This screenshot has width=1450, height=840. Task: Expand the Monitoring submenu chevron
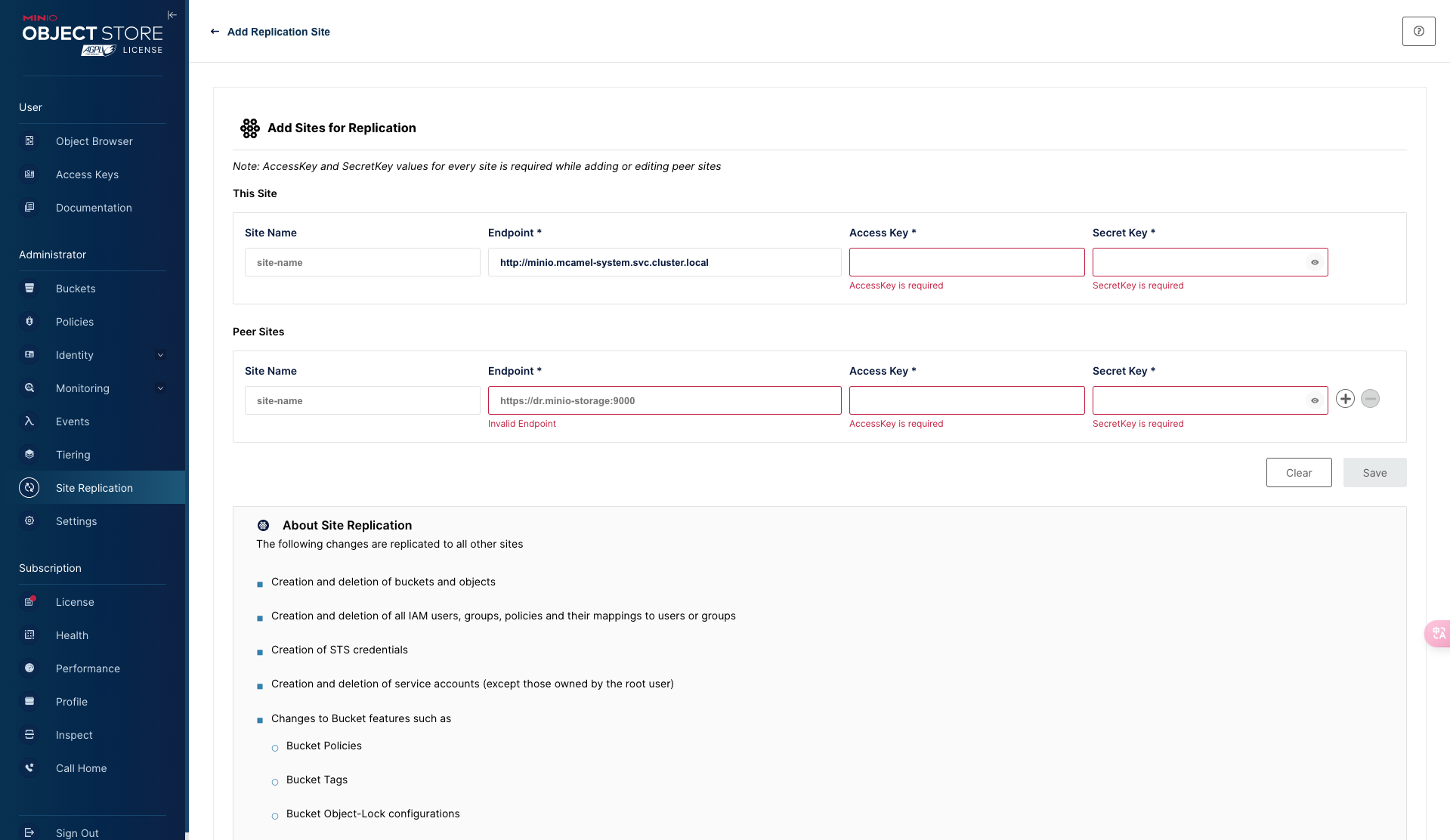pos(160,388)
